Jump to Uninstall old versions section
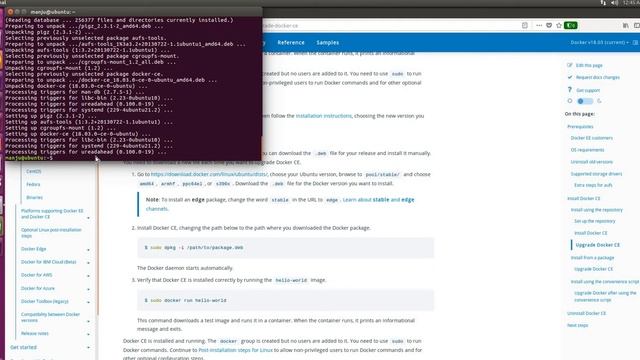This screenshot has width=640, height=360. pyautogui.click(x=591, y=162)
